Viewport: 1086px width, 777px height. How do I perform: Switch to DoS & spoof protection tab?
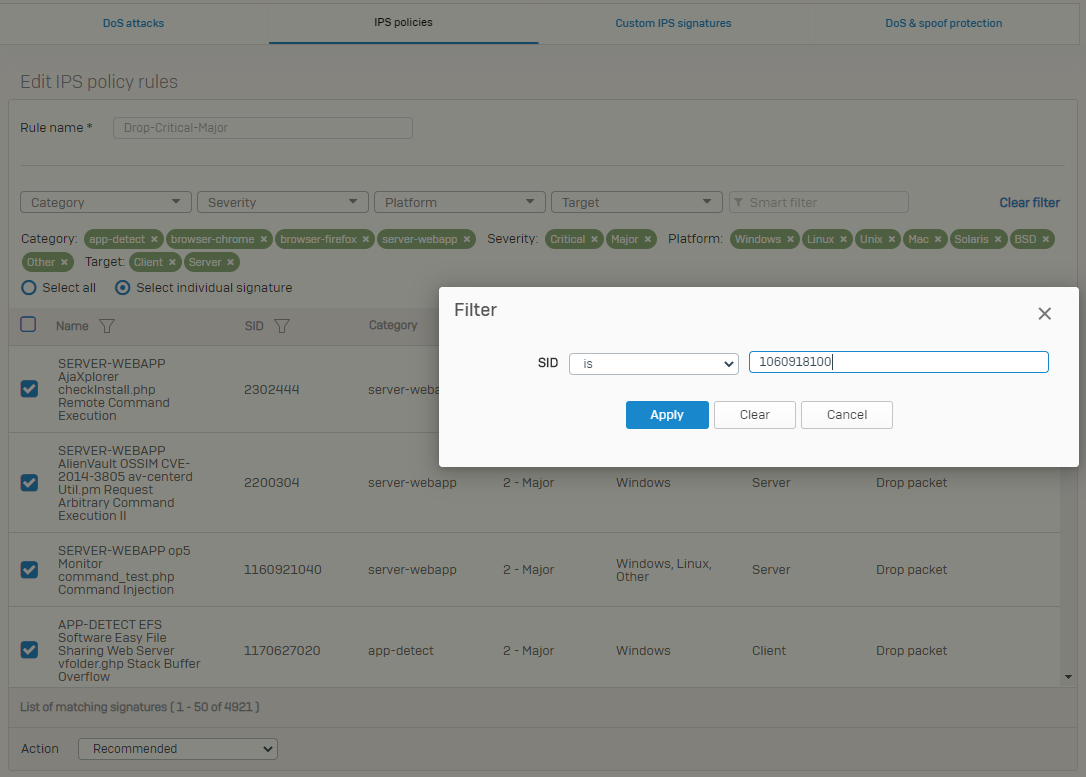[x=943, y=23]
